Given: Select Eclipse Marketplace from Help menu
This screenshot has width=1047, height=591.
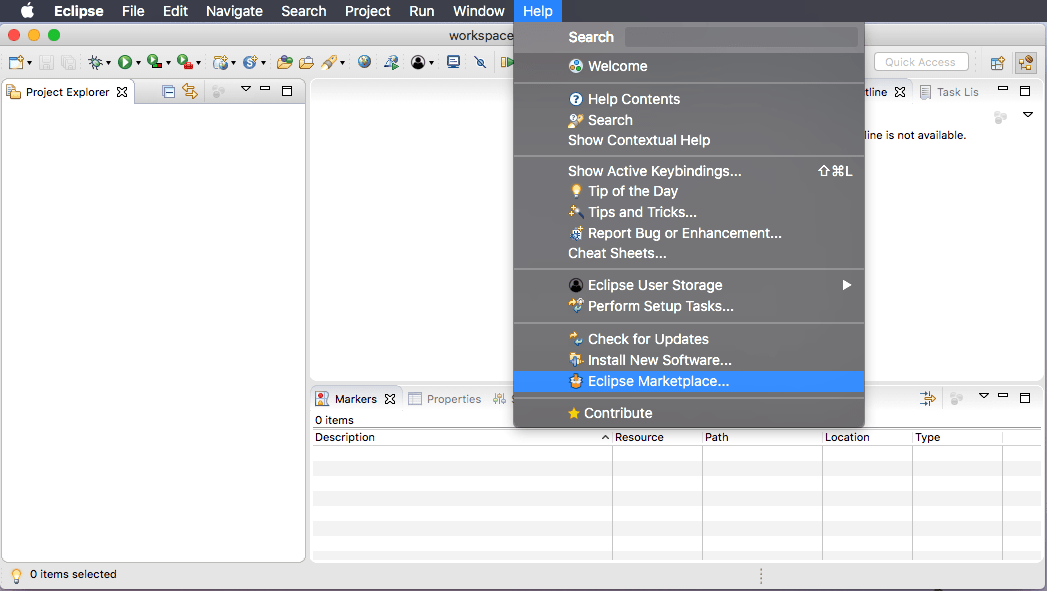Looking at the screenshot, I should point(658,381).
